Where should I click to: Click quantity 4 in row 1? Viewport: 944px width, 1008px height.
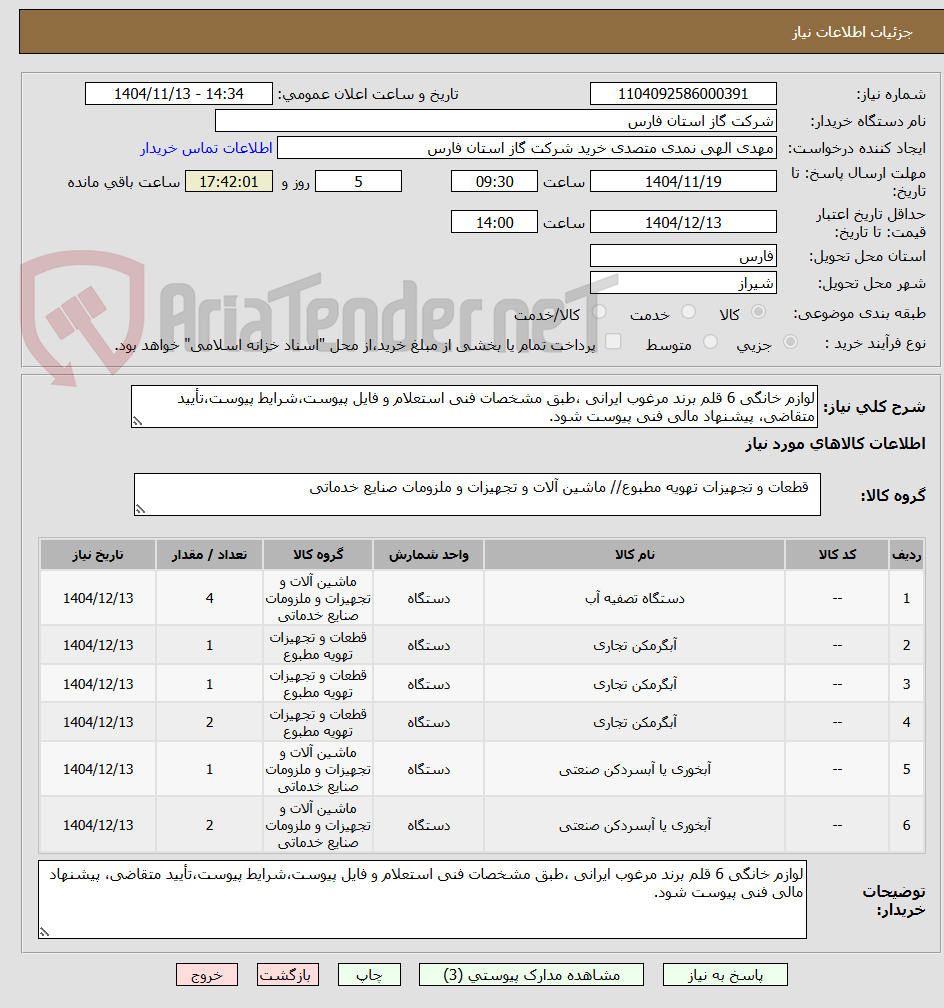tap(210, 598)
